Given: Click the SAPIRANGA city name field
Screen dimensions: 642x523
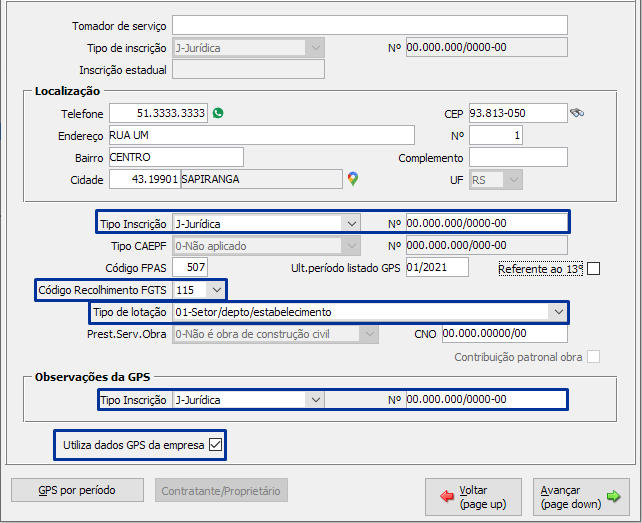Looking at the screenshot, I should click(x=262, y=179).
